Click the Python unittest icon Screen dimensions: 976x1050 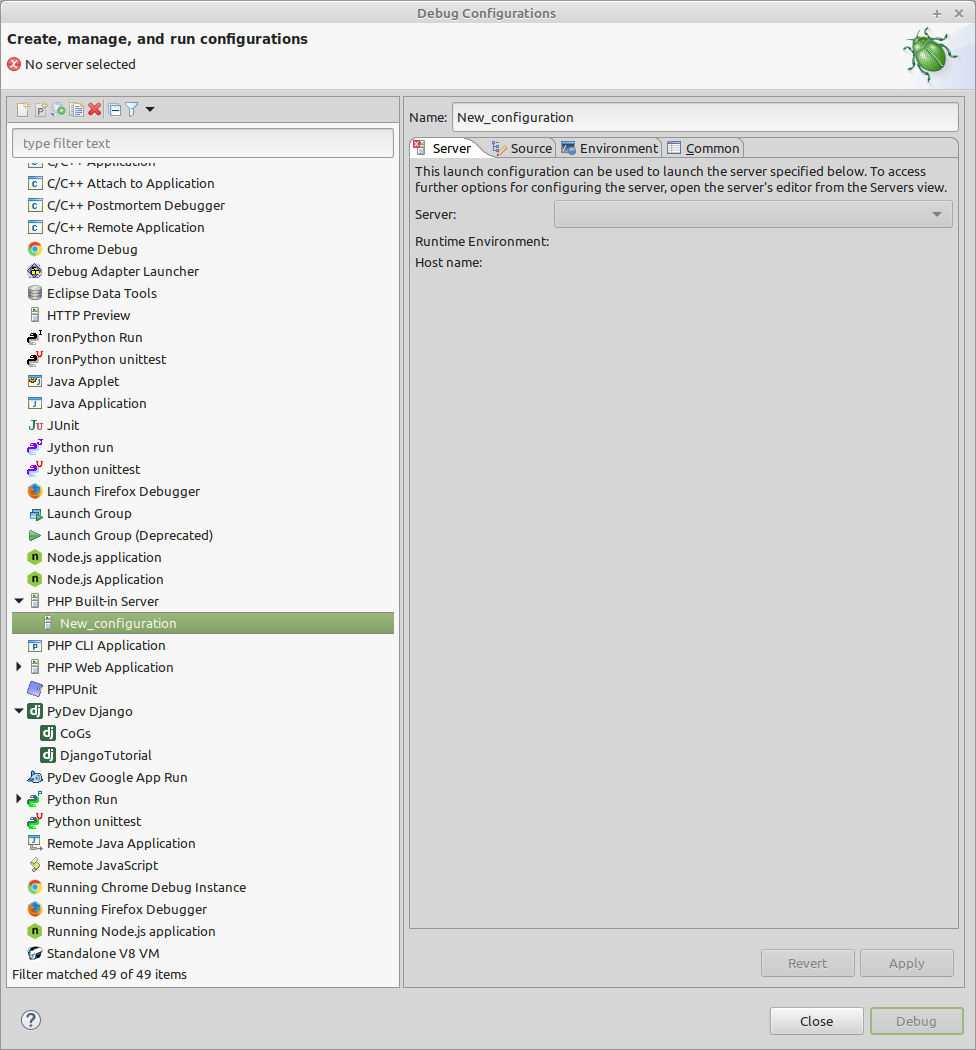pos(35,821)
